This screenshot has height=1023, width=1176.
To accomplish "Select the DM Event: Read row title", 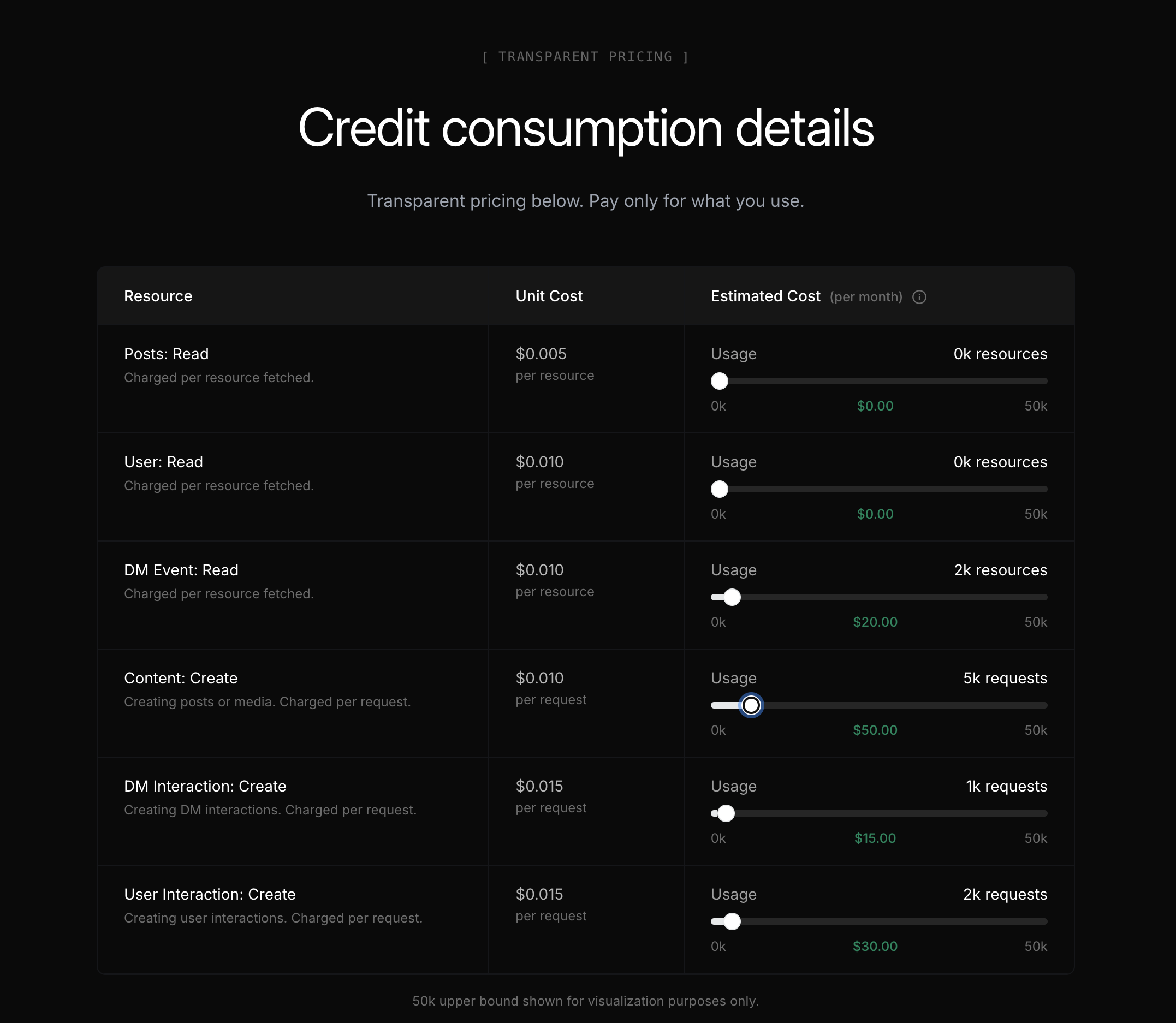I will click(x=181, y=570).
